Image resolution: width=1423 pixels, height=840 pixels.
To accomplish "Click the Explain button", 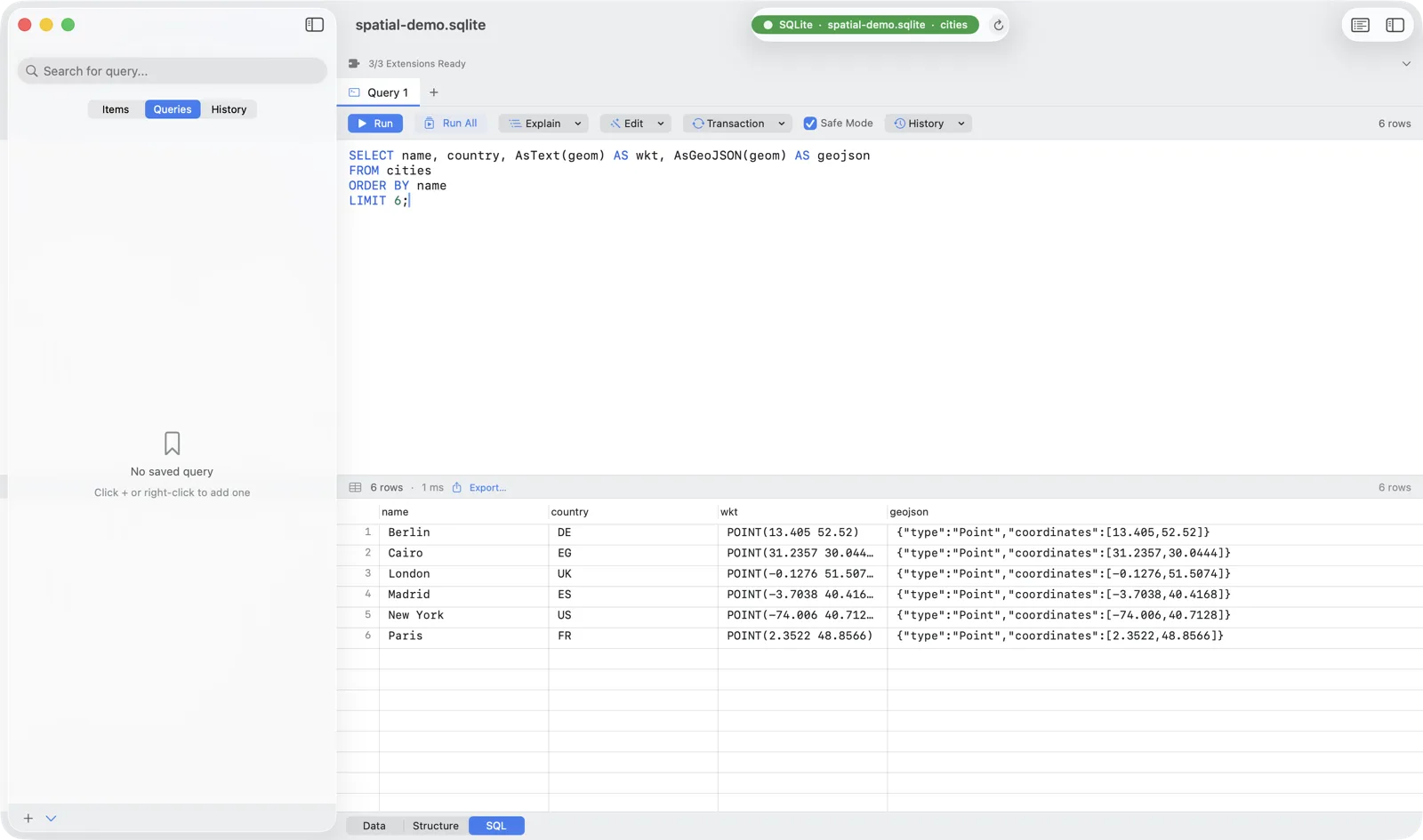I will pyautogui.click(x=535, y=124).
